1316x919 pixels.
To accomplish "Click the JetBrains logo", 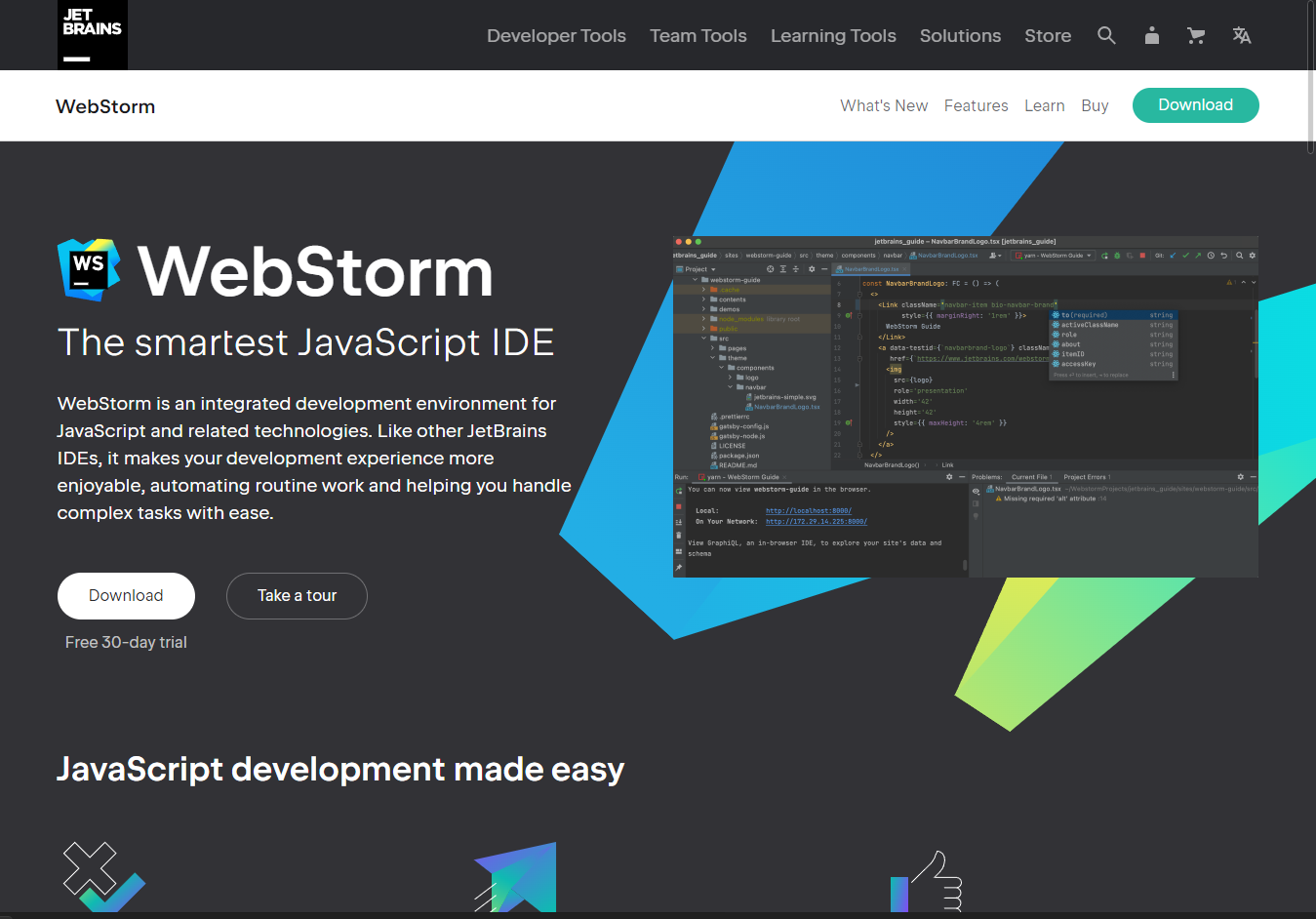I will click(93, 35).
